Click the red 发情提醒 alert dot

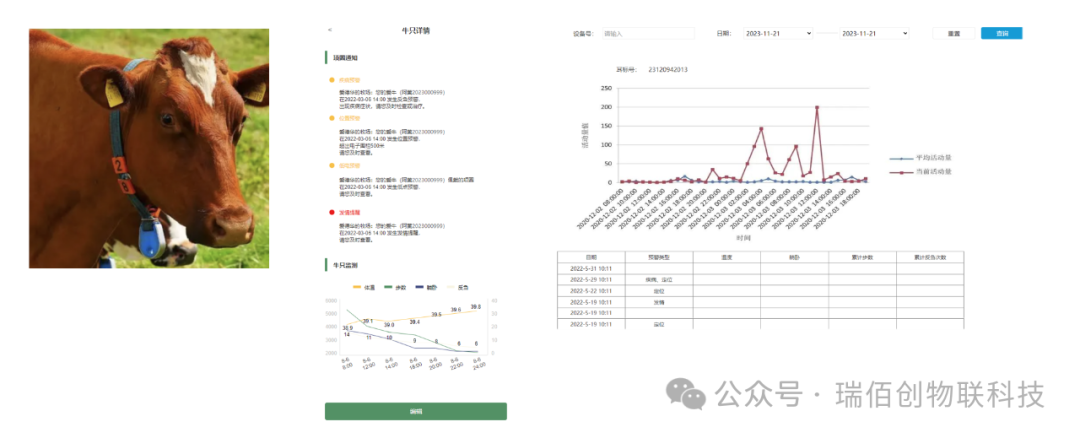[332, 212]
